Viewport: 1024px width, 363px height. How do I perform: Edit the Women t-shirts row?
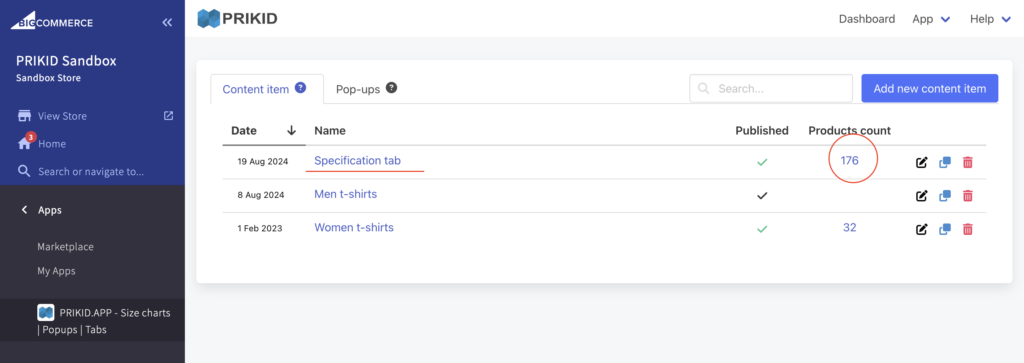921,229
